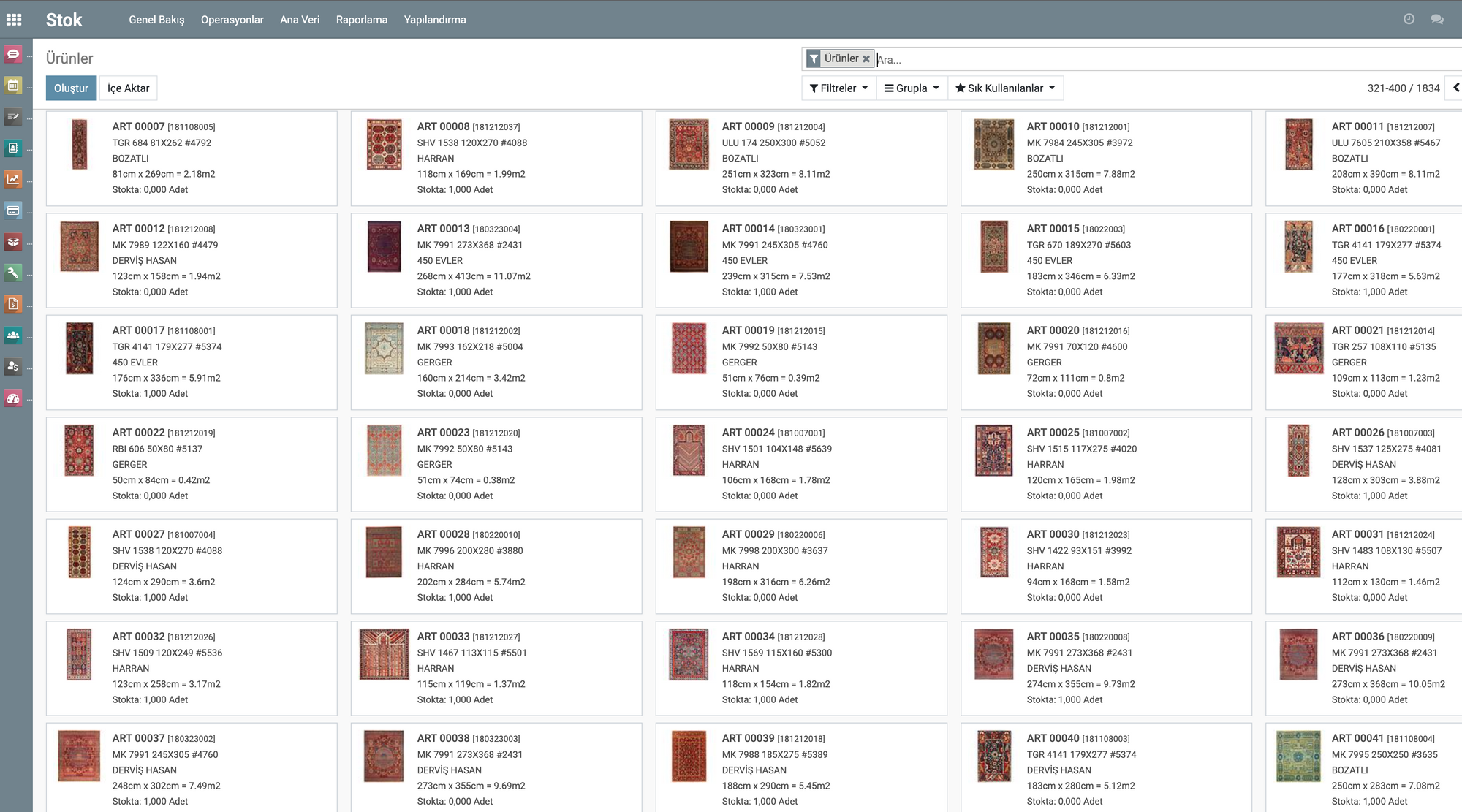Open the ART 00018 carpet thumbnail
1462x812 pixels.
(384, 349)
